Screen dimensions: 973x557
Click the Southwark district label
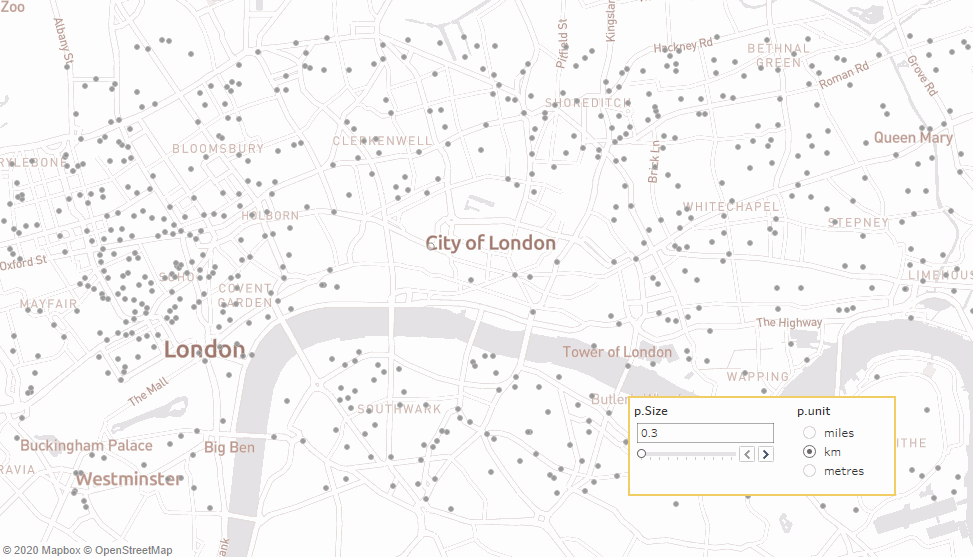pyautogui.click(x=399, y=409)
